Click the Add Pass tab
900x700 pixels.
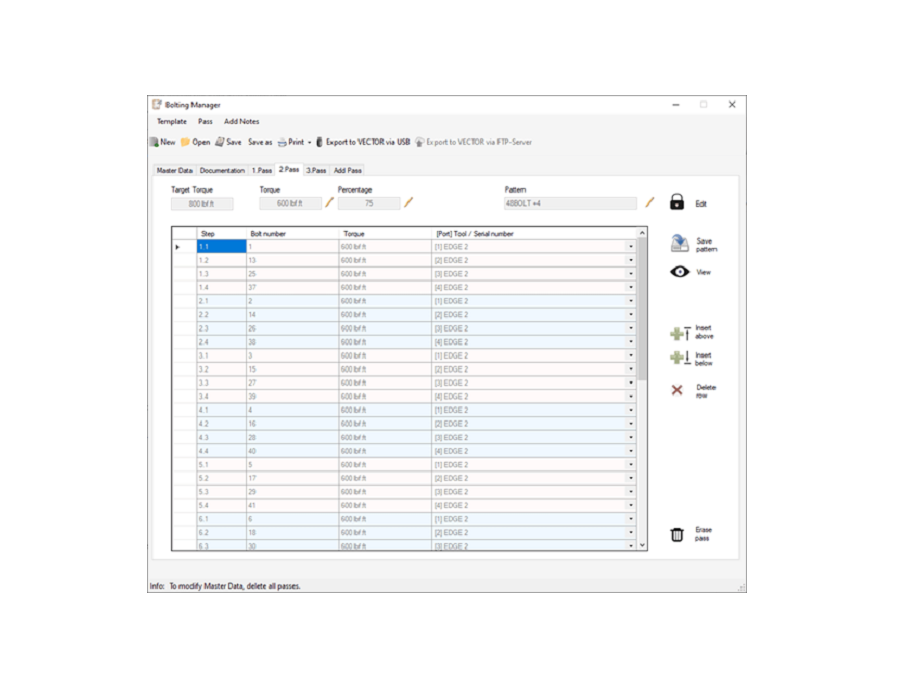pos(348,170)
